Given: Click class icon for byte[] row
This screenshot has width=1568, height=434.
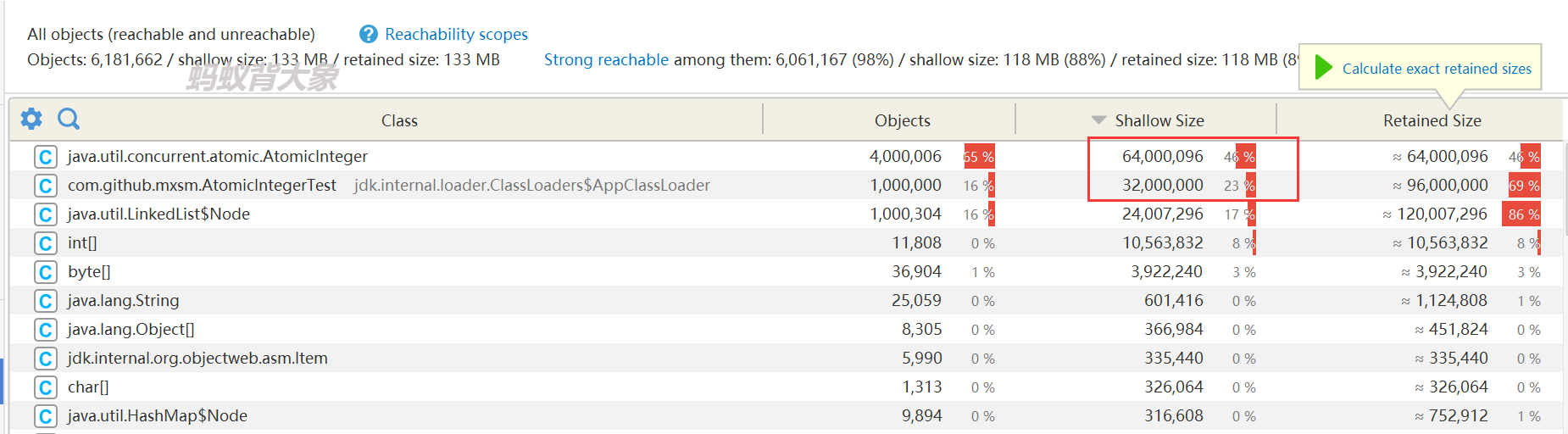Looking at the screenshot, I should (x=46, y=272).
